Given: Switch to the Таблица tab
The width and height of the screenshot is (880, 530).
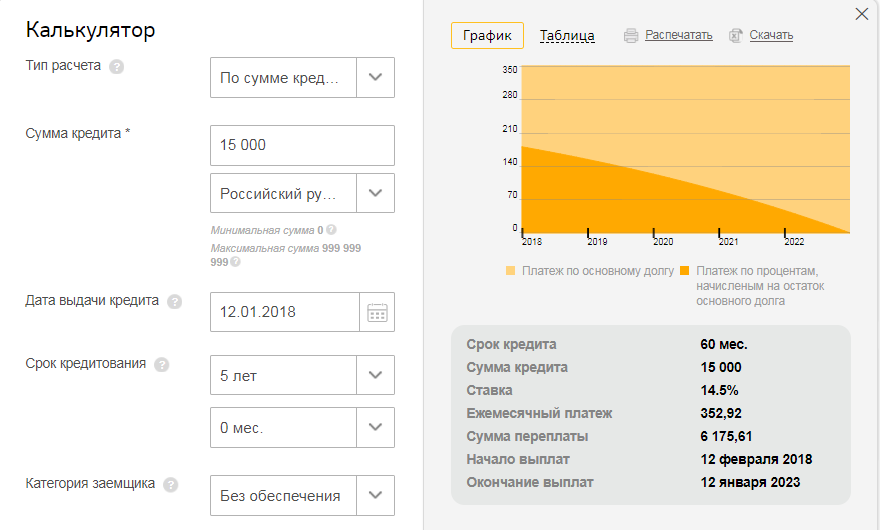Looking at the screenshot, I should [567, 36].
